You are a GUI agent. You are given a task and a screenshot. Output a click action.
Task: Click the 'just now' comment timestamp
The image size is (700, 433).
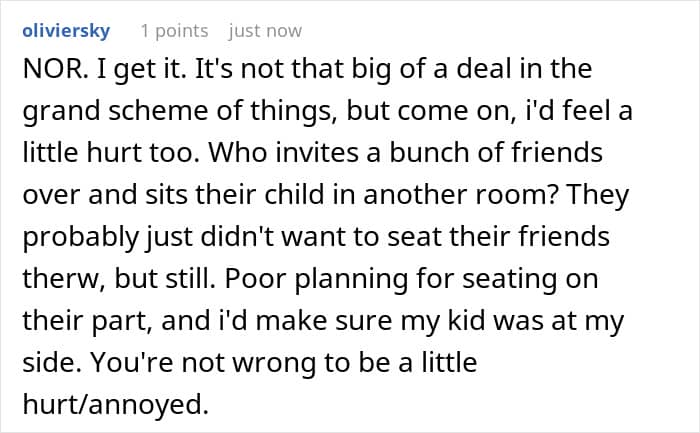click(265, 31)
